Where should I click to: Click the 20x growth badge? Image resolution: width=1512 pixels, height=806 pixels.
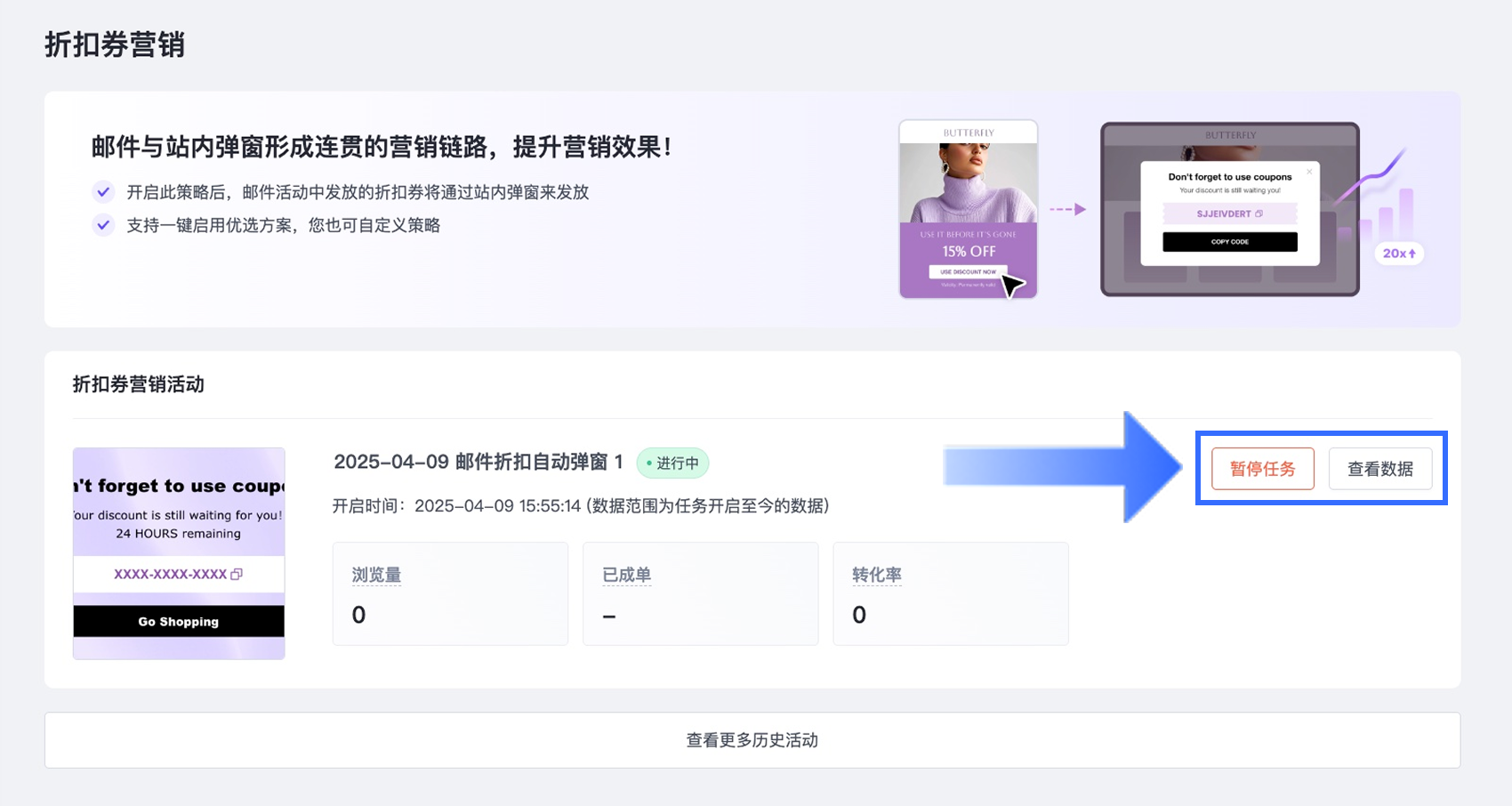[1399, 254]
